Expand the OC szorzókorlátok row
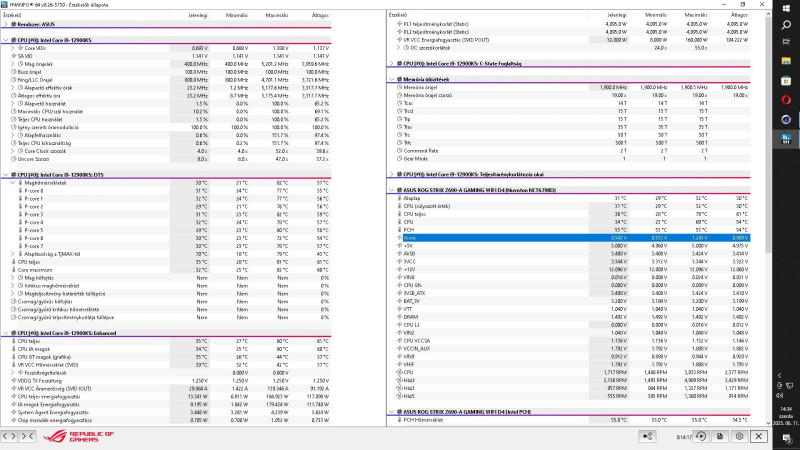800x450 pixels. (x=398, y=48)
